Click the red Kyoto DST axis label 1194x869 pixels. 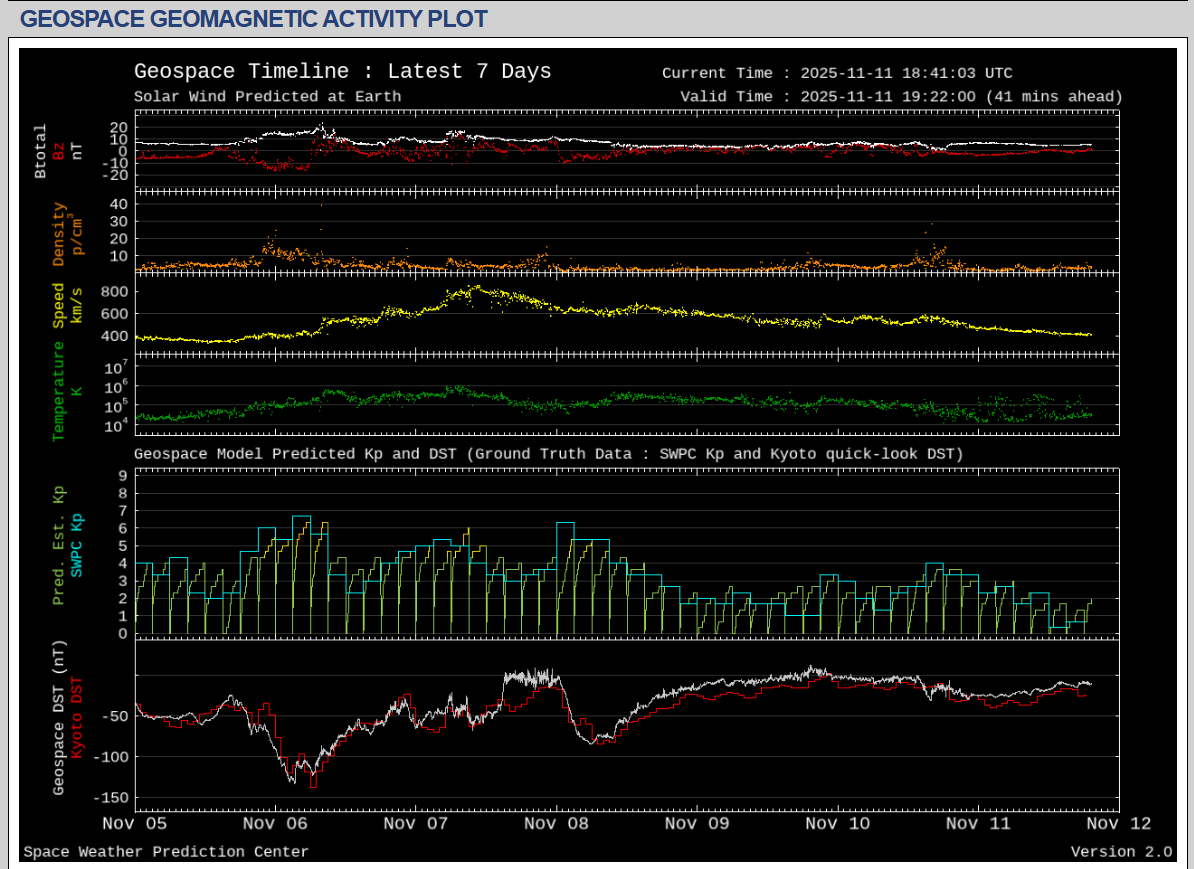(77, 718)
